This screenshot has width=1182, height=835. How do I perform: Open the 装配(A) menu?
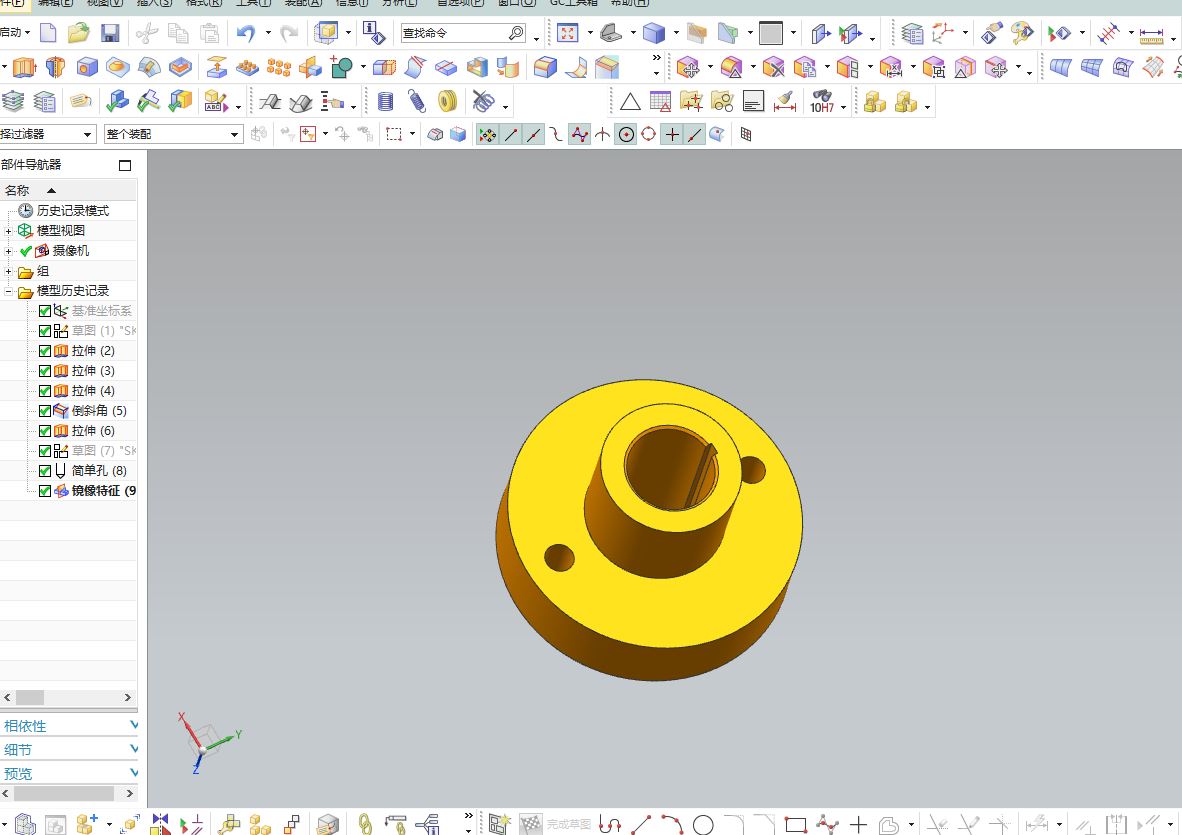303,3
